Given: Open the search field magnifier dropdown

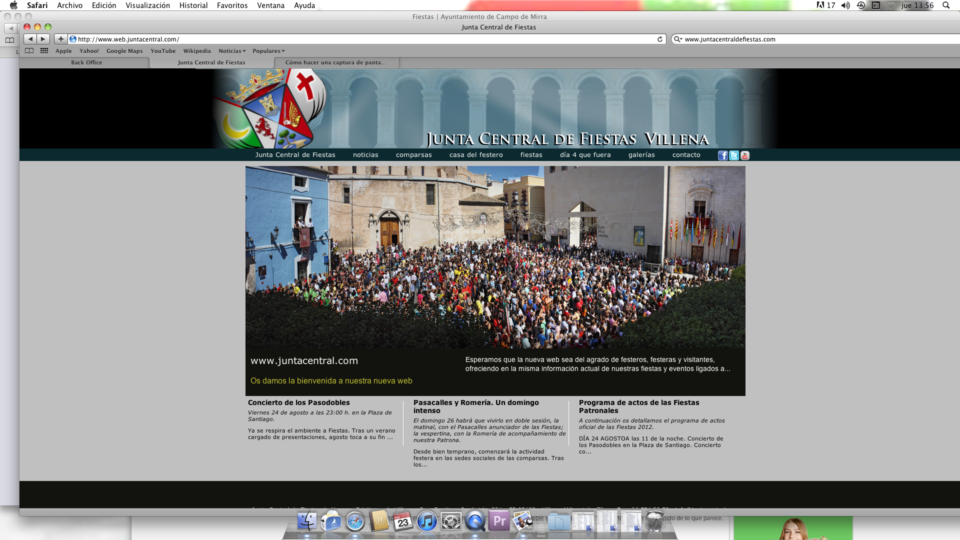Looking at the screenshot, I should 677,39.
